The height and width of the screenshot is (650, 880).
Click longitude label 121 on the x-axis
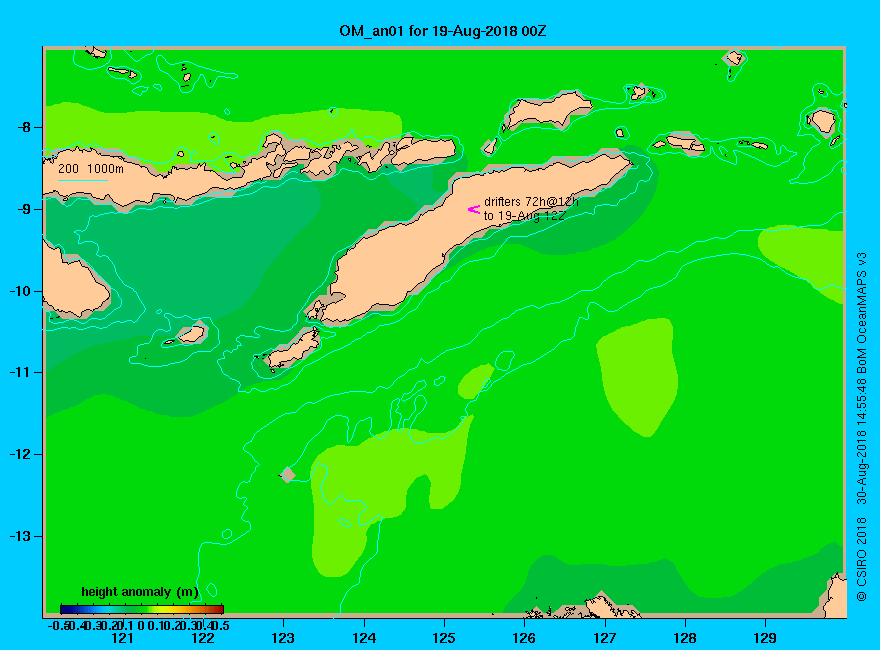point(122,638)
